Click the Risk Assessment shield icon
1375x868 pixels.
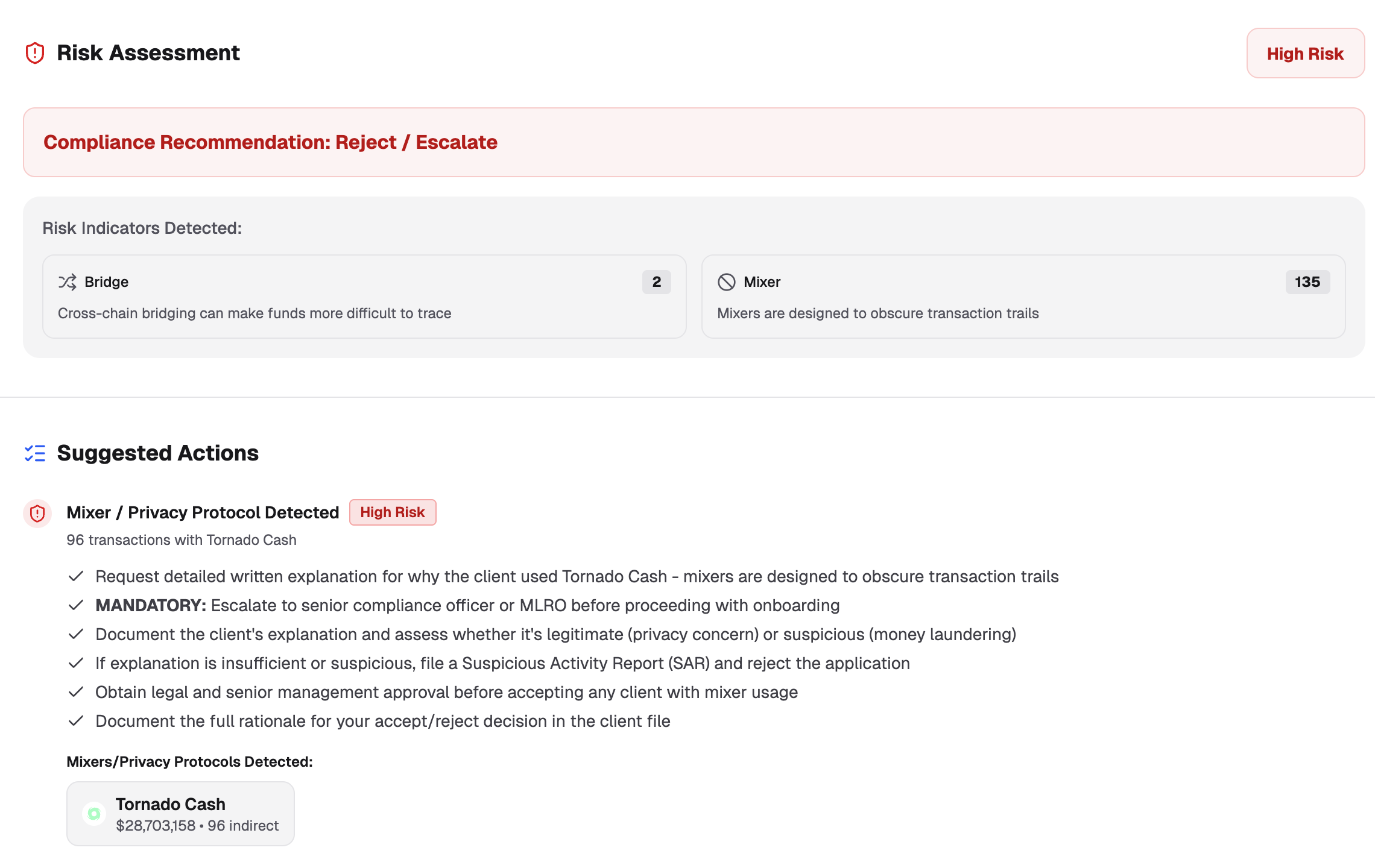35,53
